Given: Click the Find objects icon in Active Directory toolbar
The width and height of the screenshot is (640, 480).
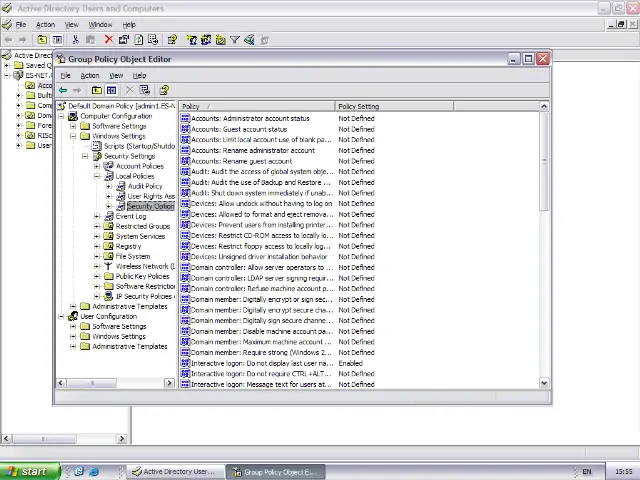Looking at the screenshot, I should [x=249, y=40].
